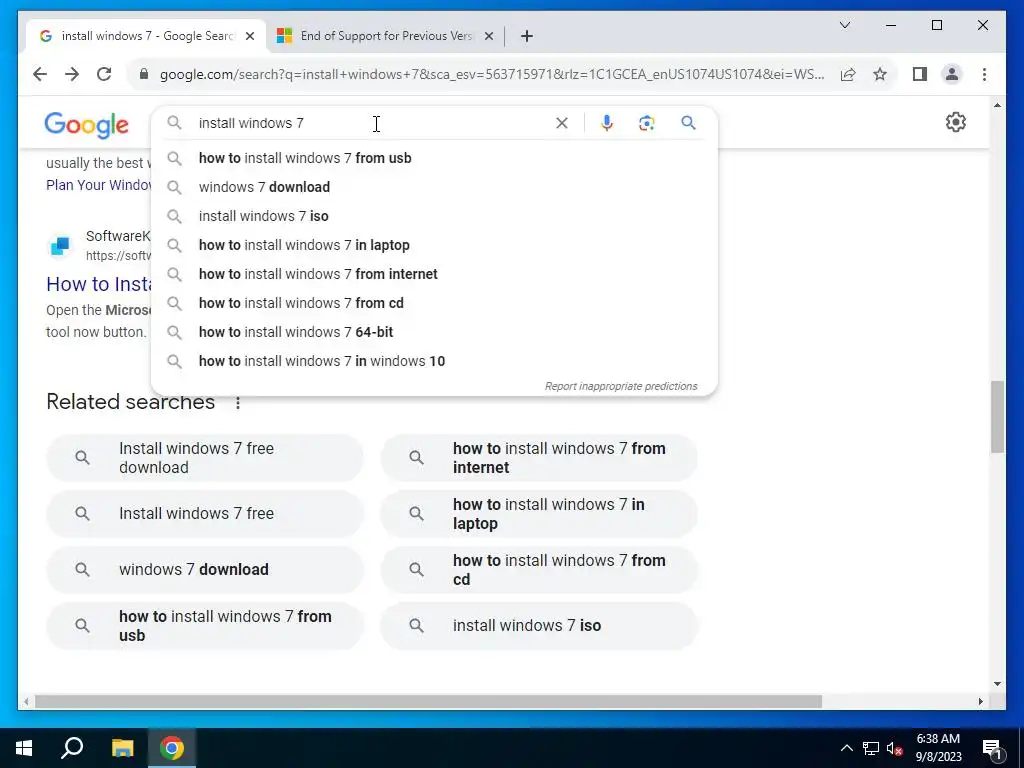The width and height of the screenshot is (1024, 768).
Task: Switch to End of Support tab
Action: [385, 36]
